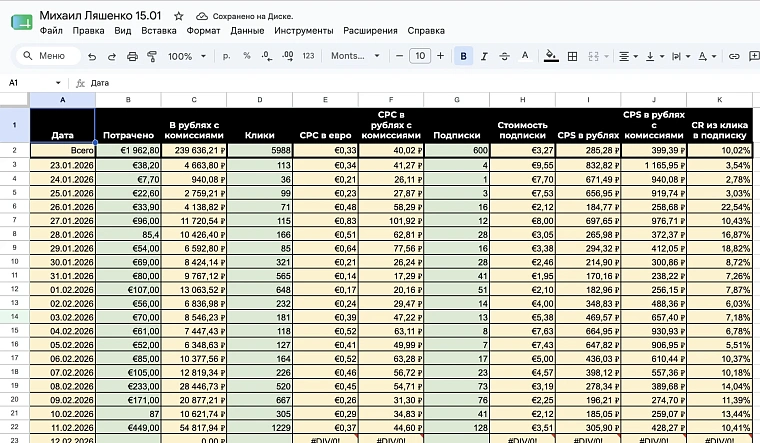This screenshot has height=443, width=760.
Task: Select the paint format roller icon
Action: 152,56
